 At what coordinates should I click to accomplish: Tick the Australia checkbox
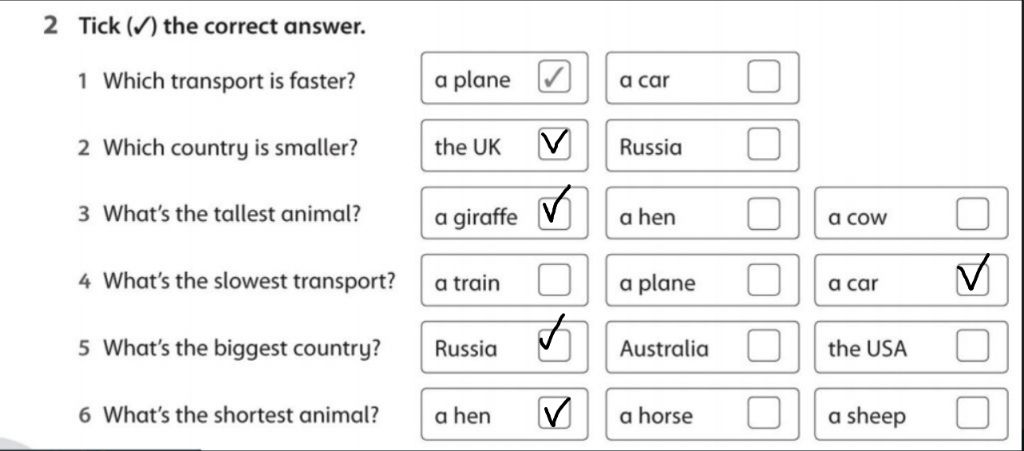pyautogui.click(x=763, y=346)
